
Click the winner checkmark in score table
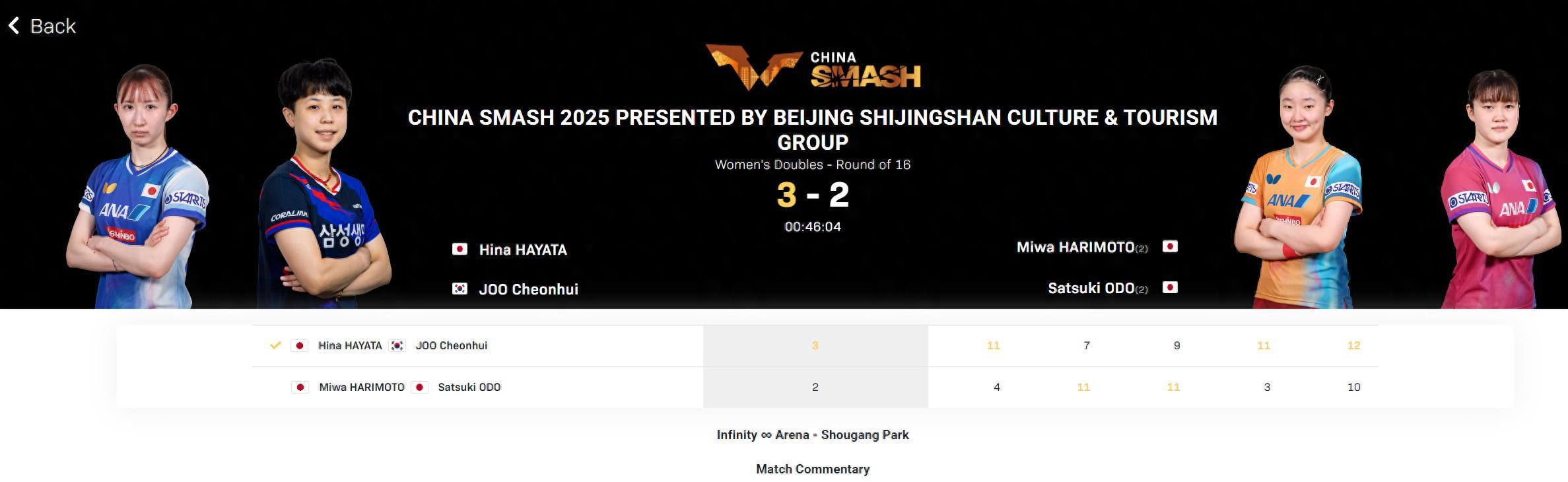[x=275, y=345]
